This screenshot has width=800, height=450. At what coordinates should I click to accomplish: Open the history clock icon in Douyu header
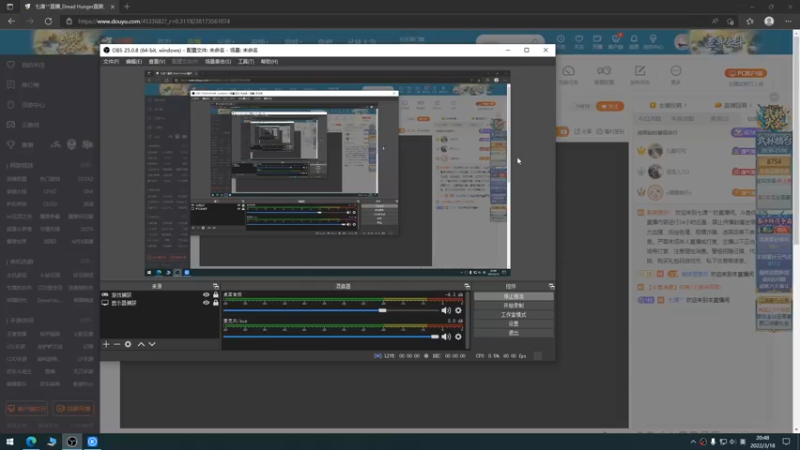(561, 42)
